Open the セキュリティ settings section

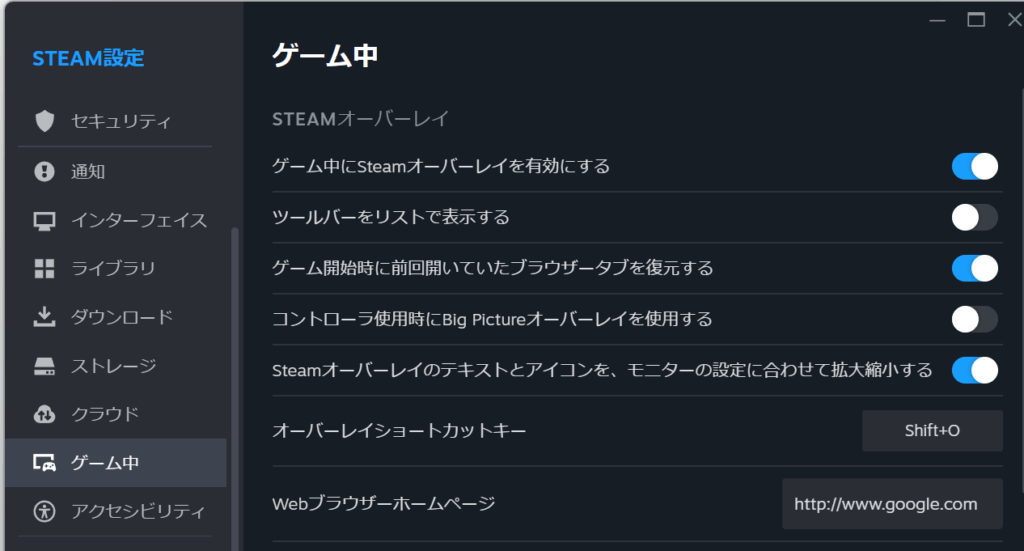click(x=121, y=122)
